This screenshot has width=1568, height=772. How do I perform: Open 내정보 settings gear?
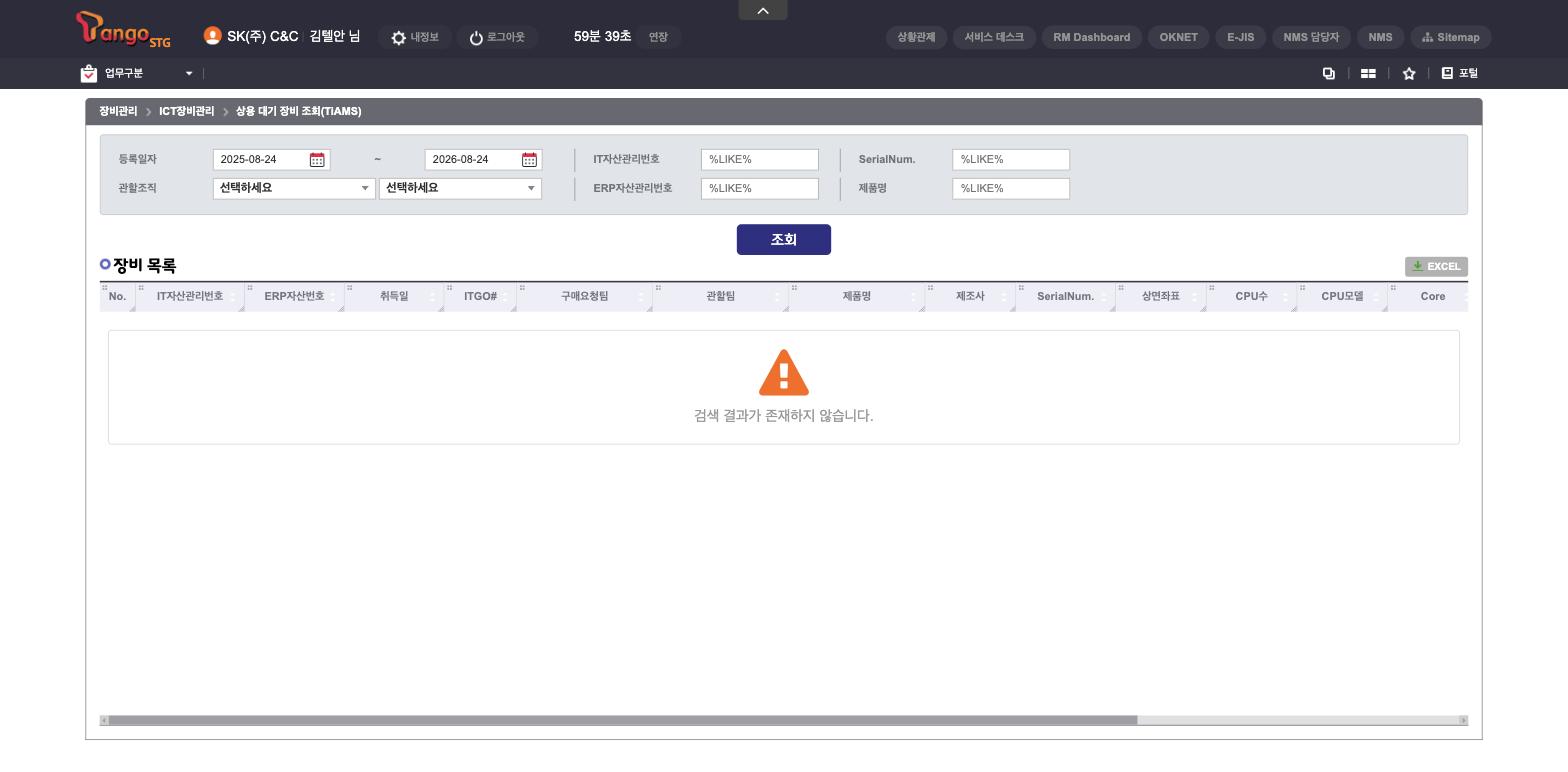click(x=415, y=37)
